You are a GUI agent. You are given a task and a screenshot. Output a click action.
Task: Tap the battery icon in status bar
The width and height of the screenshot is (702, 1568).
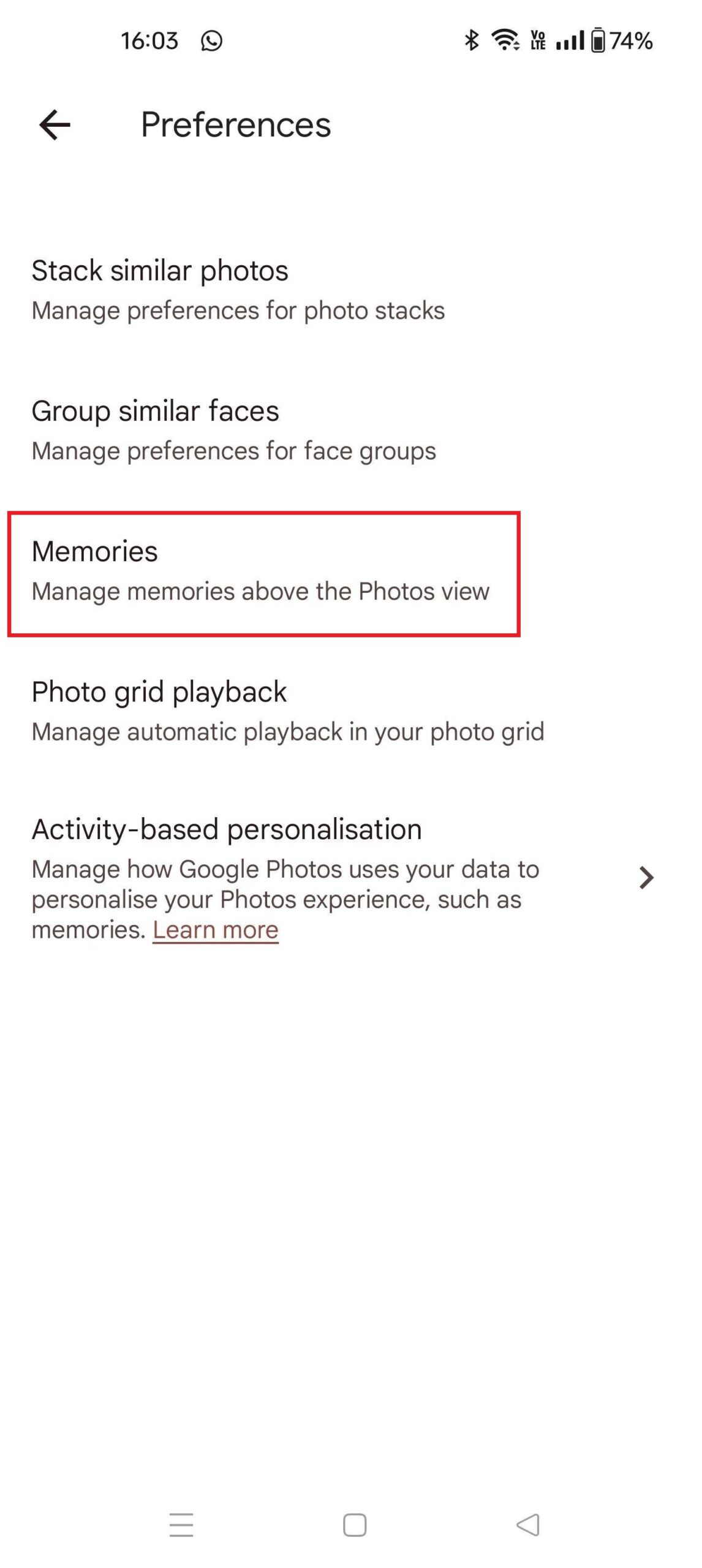click(598, 41)
